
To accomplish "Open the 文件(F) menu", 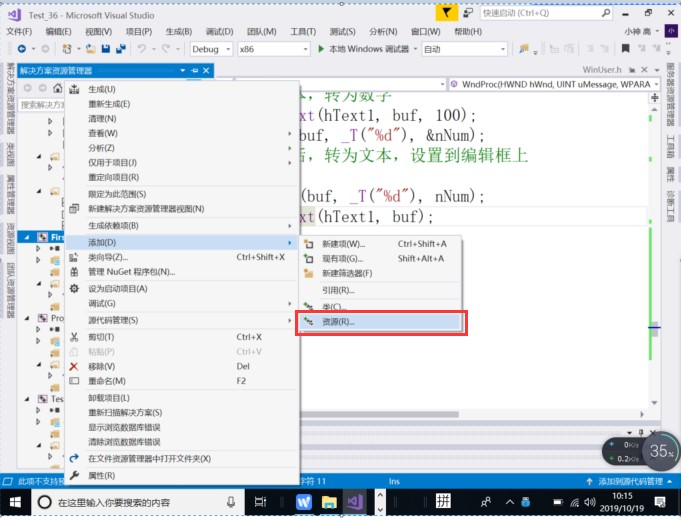I will [19, 31].
